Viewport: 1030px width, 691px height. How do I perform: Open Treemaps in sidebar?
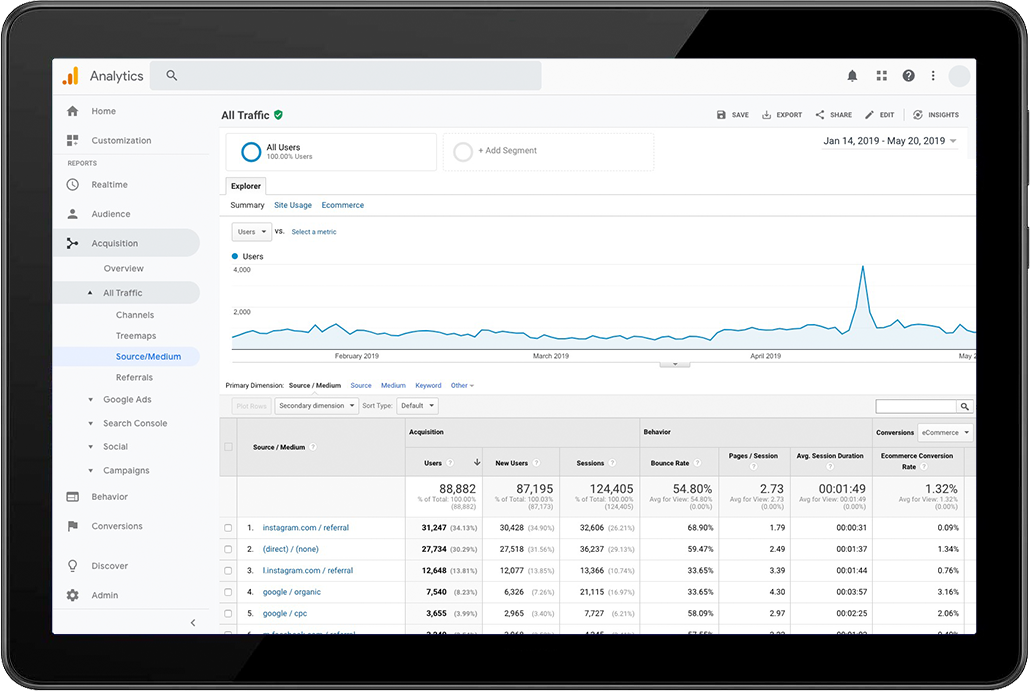click(x=136, y=336)
